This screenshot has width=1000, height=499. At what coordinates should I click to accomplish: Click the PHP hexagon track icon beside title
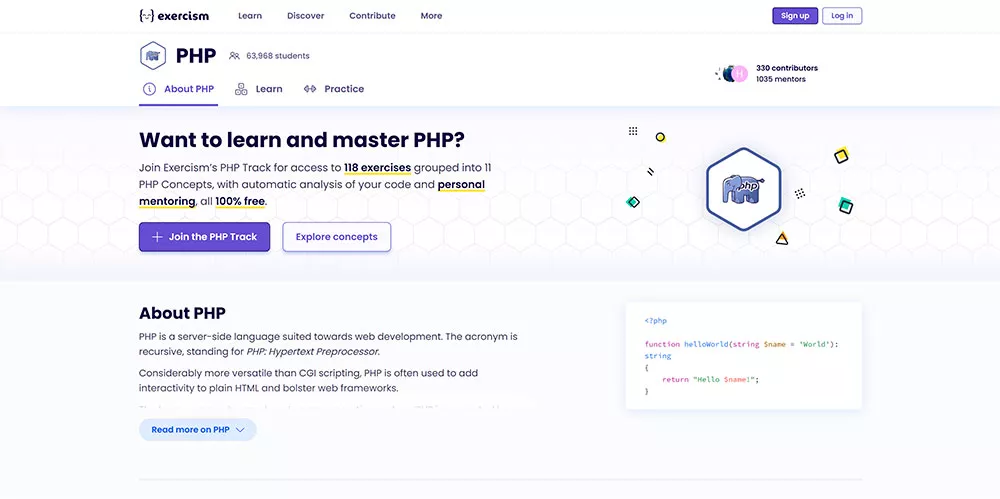click(x=152, y=56)
